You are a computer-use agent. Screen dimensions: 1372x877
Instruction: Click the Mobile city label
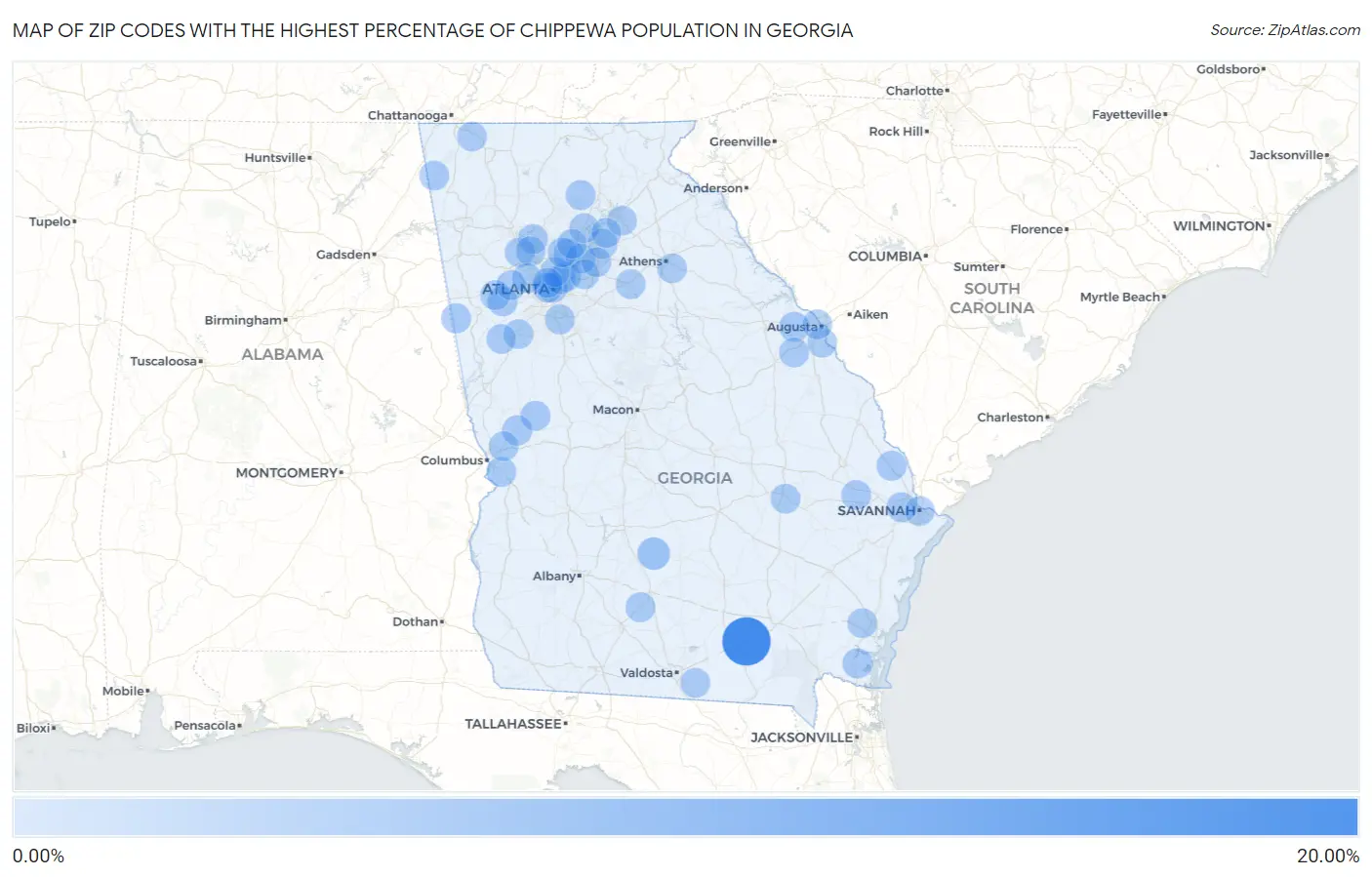point(123,691)
